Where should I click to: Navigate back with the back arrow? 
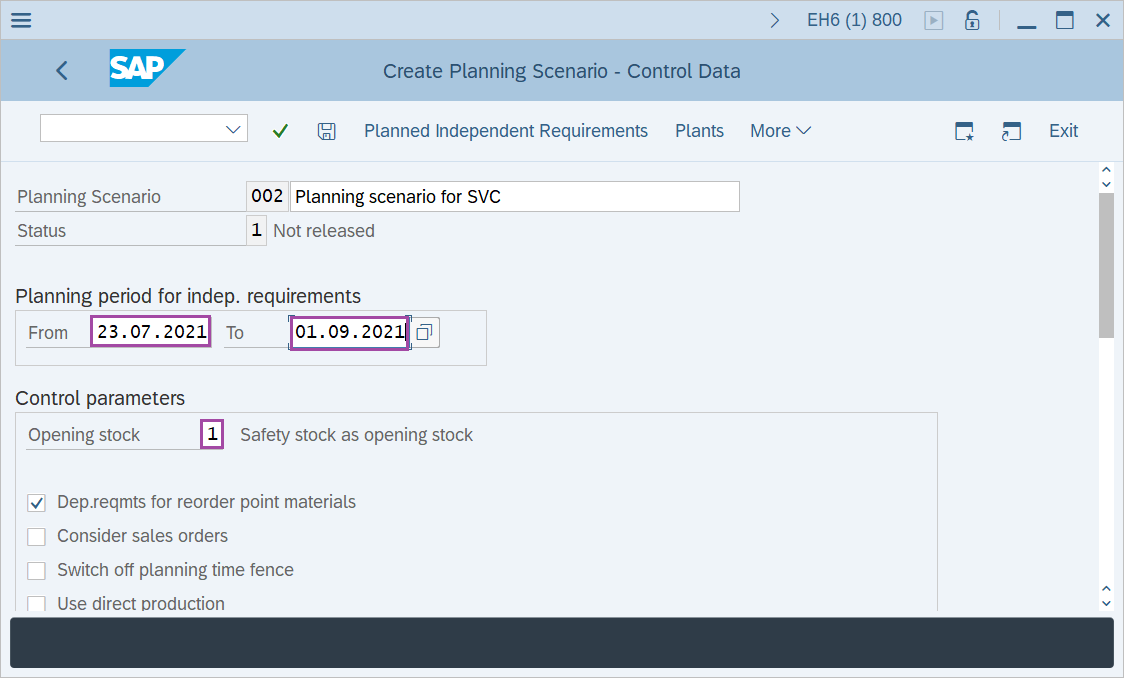tap(61, 70)
